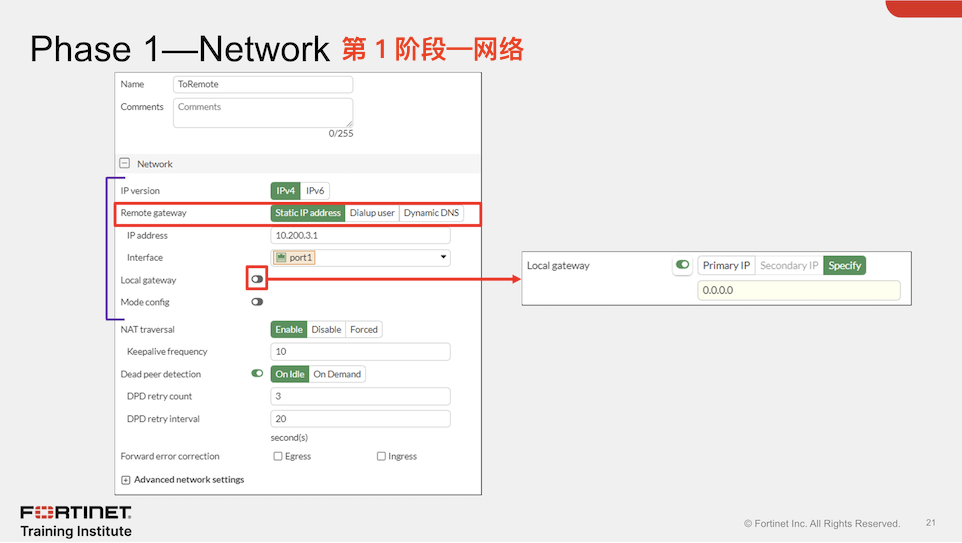Click the Comments text area
Viewport: 962px width, 543px height.
coord(263,113)
